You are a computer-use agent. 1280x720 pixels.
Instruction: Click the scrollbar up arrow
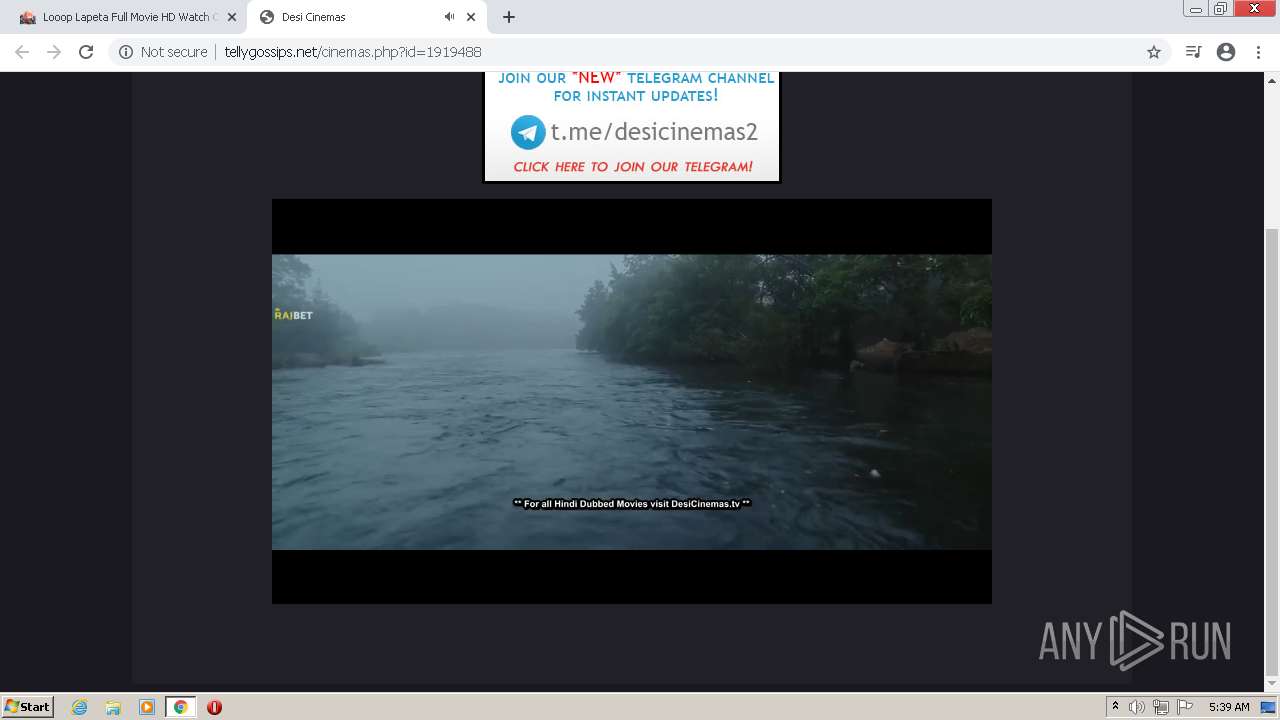coord(1272,79)
